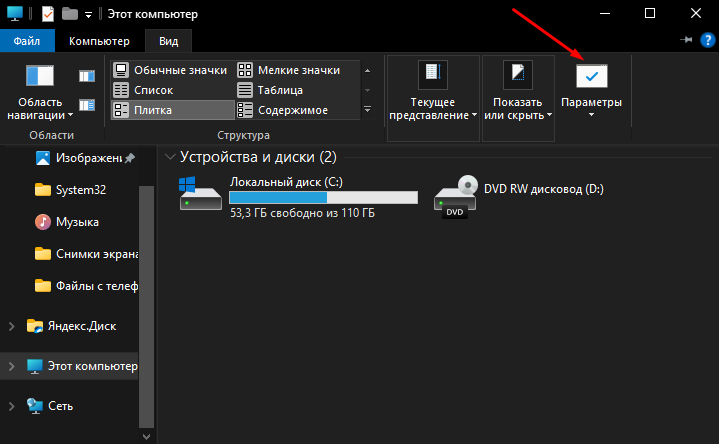
Task: Click the quick access New folder icon
Action: (x=70, y=14)
